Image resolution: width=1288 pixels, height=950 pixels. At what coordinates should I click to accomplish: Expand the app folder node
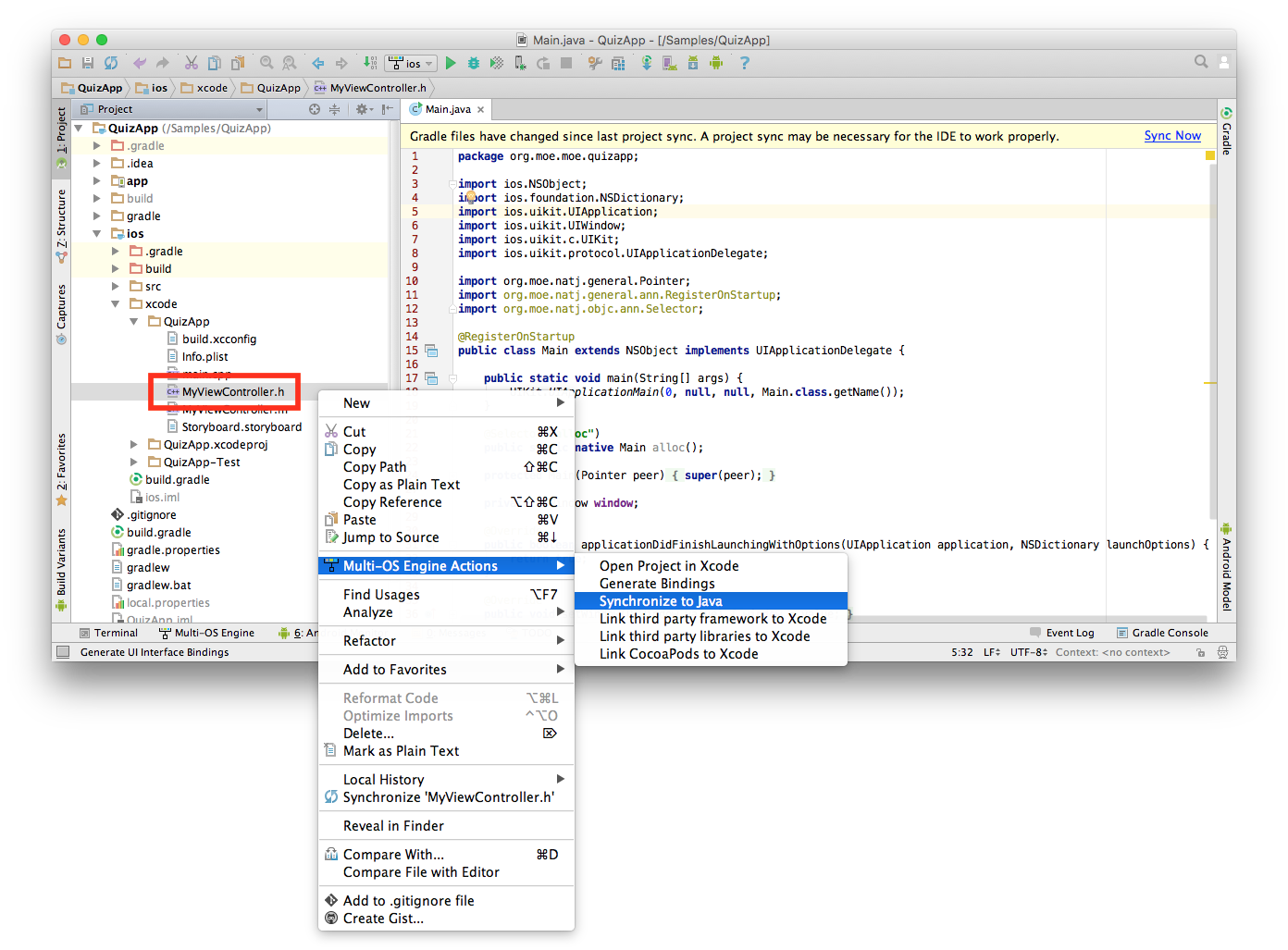97,181
